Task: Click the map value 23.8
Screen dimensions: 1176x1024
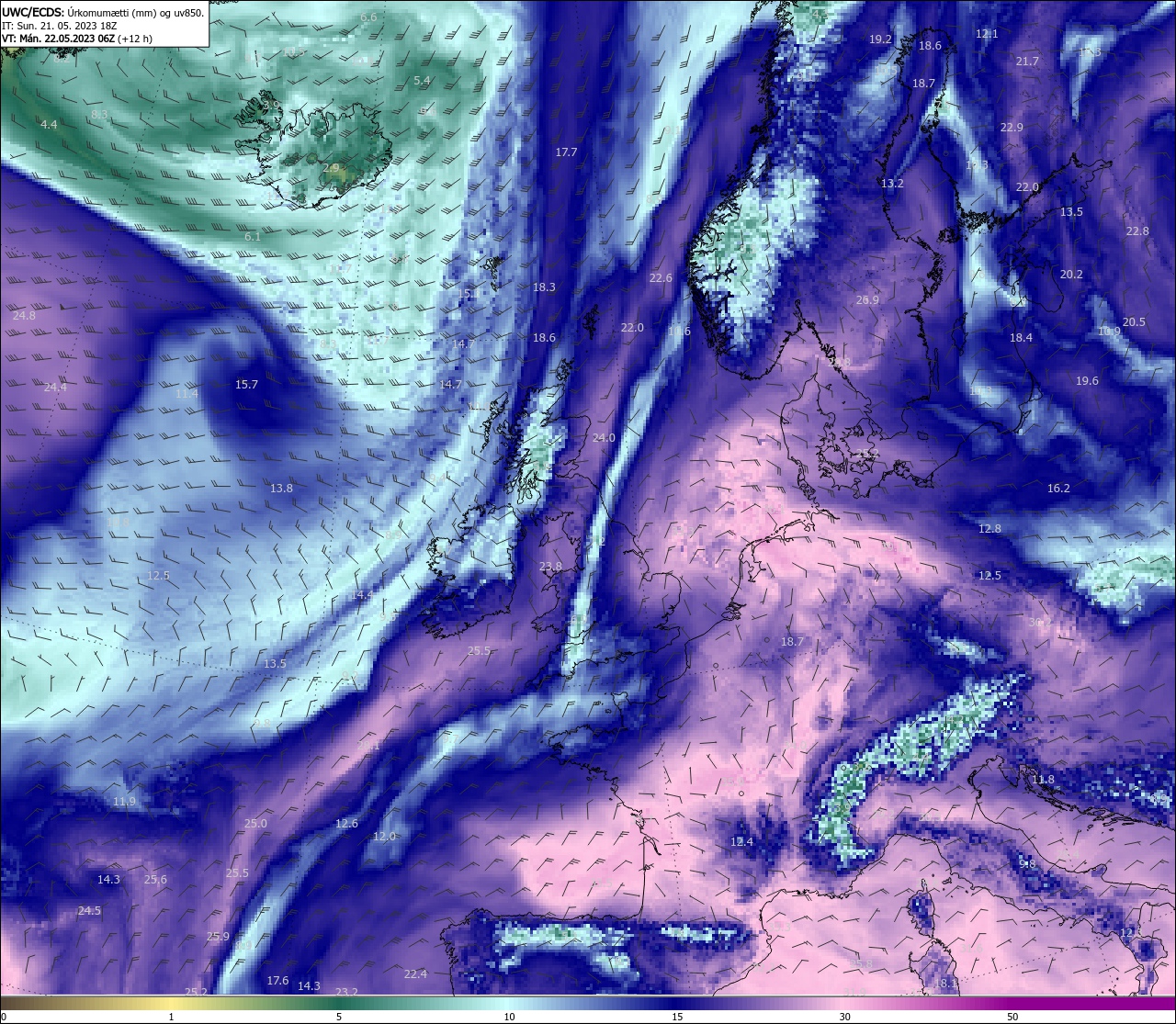Action: pyautogui.click(x=550, y=567)
